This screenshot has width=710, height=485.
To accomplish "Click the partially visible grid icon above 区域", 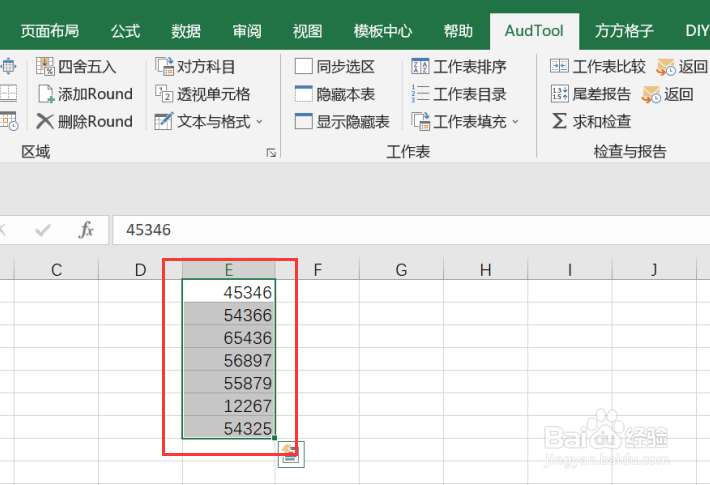I will pos(9,121).
